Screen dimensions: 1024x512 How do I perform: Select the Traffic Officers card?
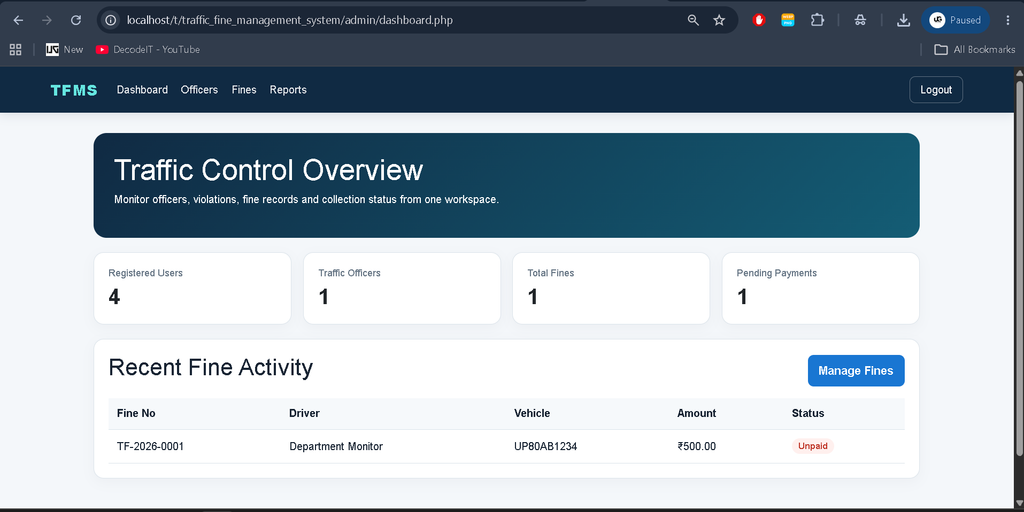pyautogui.click(x=402, y=288)
